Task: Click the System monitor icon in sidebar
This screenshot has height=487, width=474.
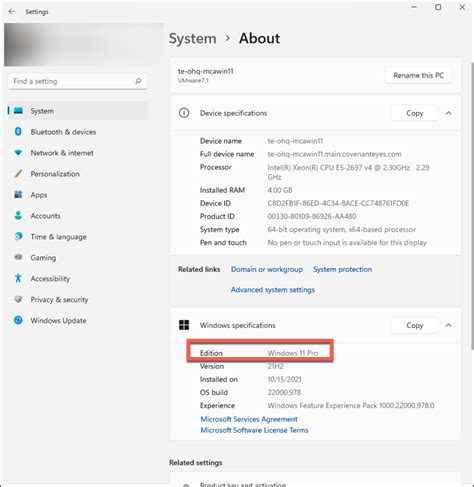Action: point(18,111)
